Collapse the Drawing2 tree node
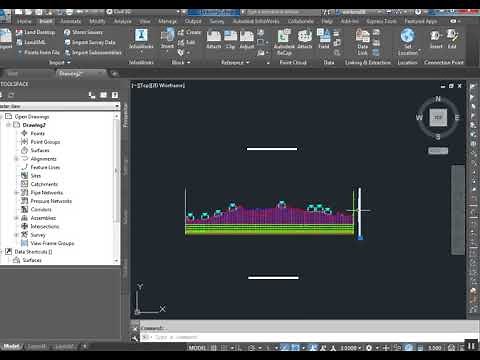 (8, 125)
